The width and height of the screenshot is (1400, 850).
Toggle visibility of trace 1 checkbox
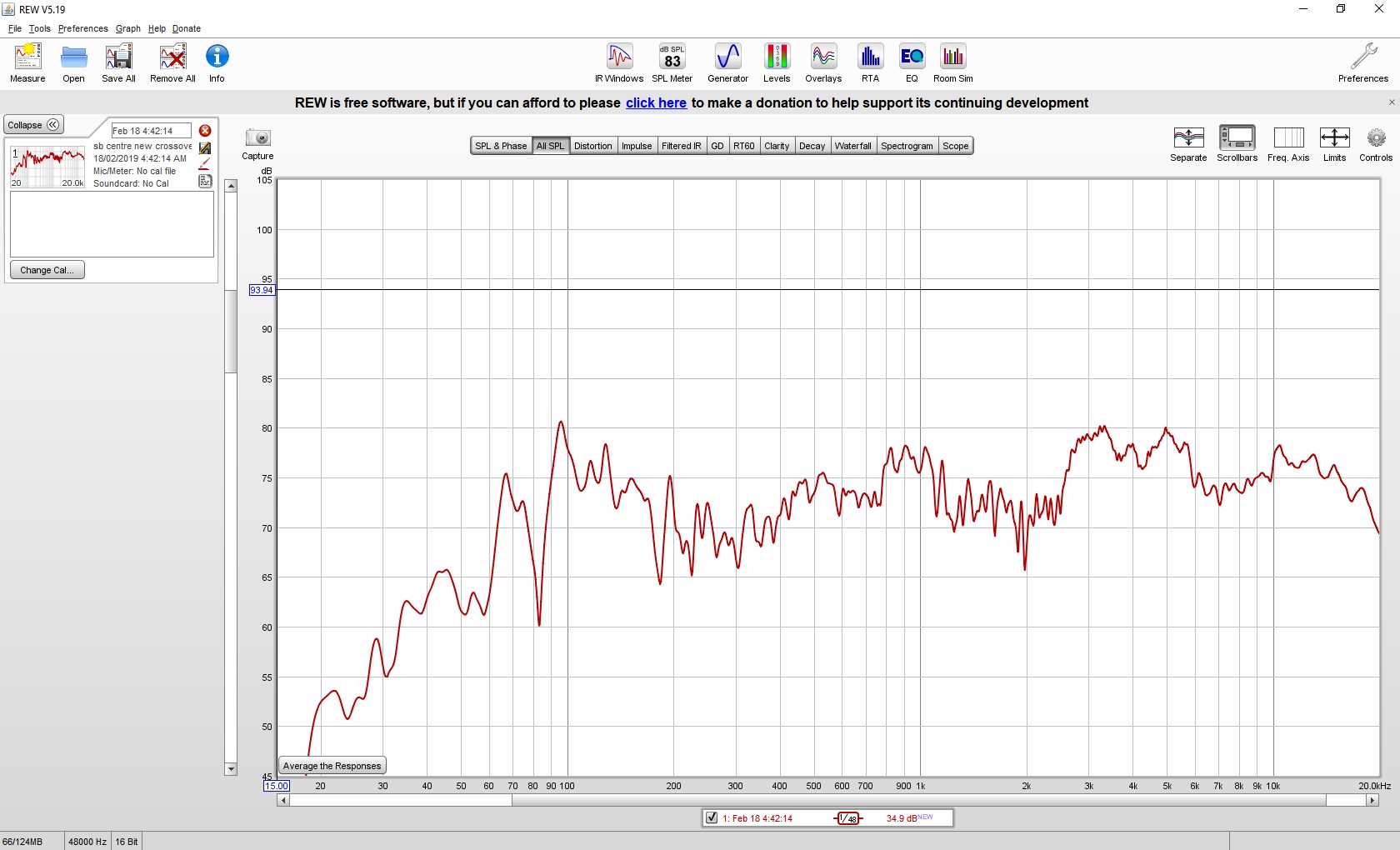tap(712, 818)
